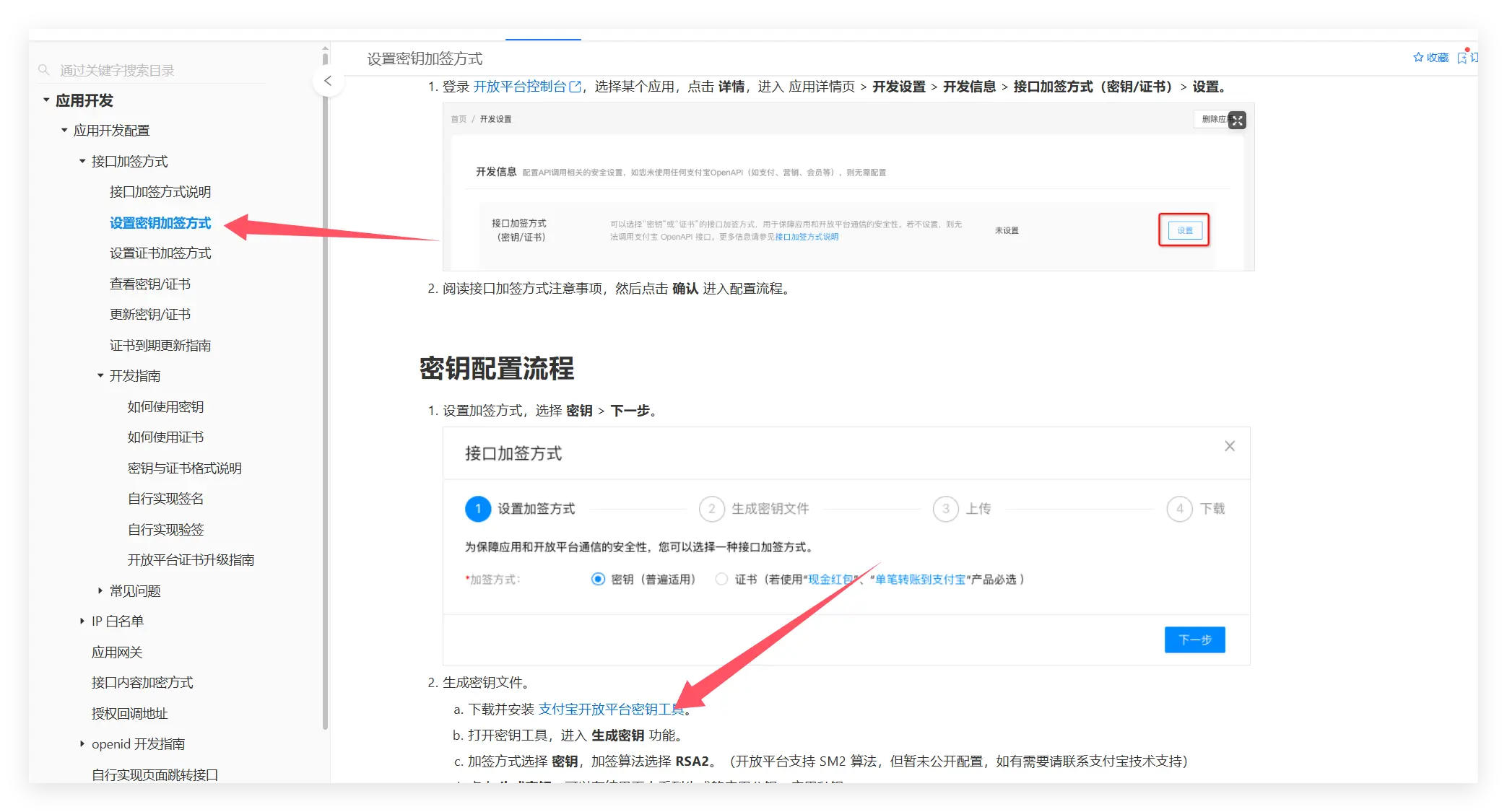Screen dimensions: 1507x812
Task: Collapse the 开发指南 tree node
Action: coord(100,376)
